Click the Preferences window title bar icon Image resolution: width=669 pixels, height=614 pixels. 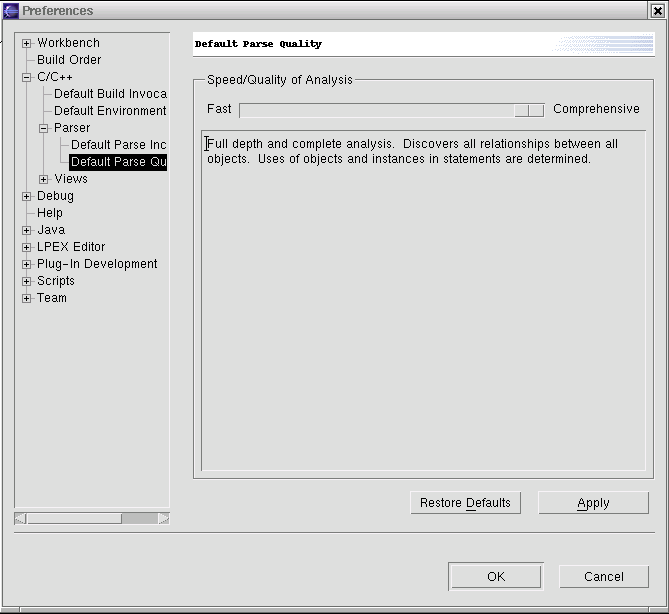[x=11, y=11]
